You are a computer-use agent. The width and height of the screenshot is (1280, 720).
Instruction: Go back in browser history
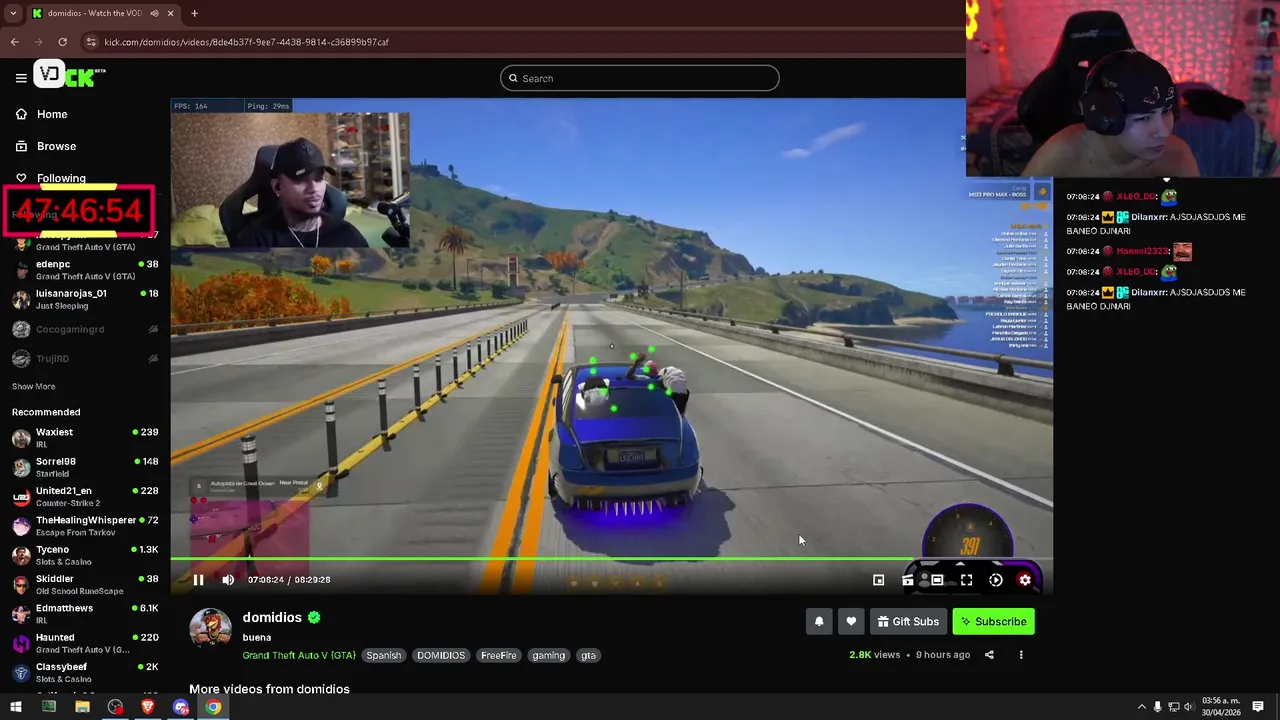pyautogui.click(x=14, y=42)
